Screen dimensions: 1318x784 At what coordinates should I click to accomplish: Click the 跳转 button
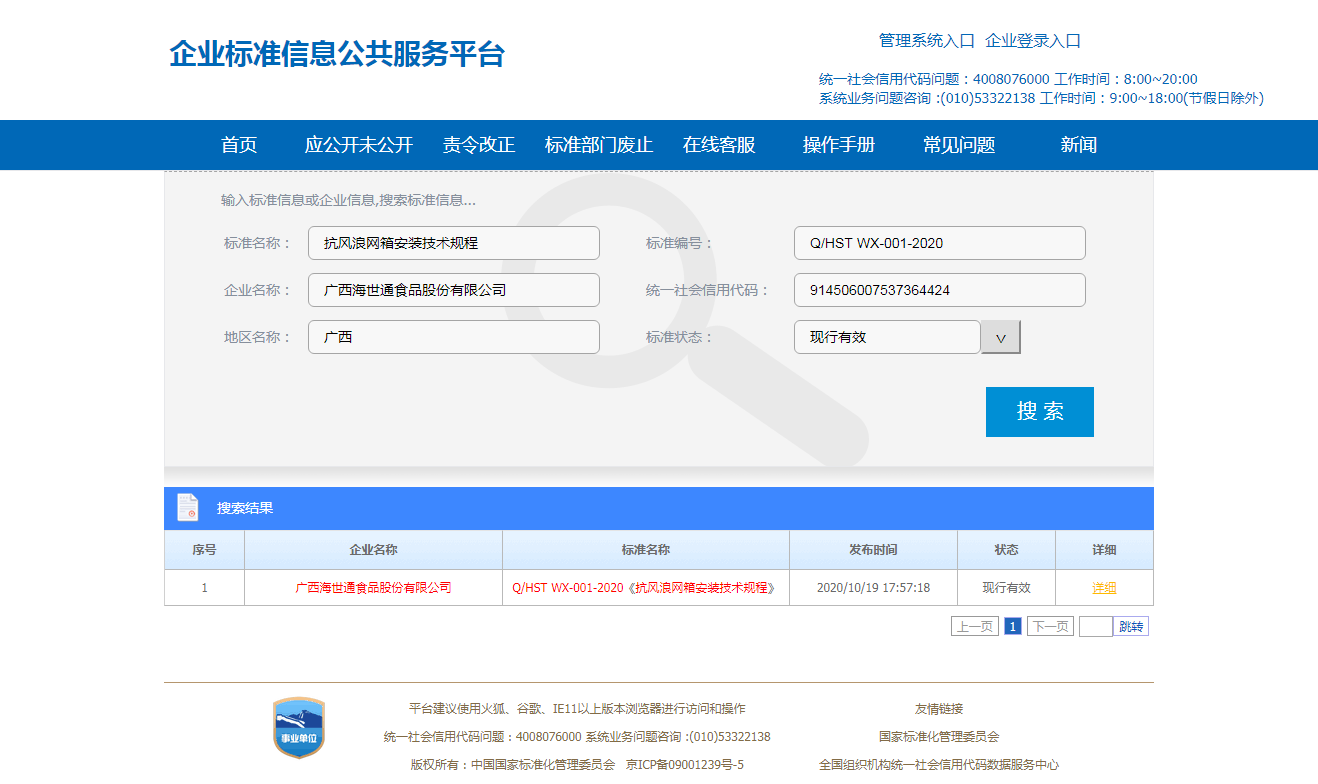coord(1131,627)
